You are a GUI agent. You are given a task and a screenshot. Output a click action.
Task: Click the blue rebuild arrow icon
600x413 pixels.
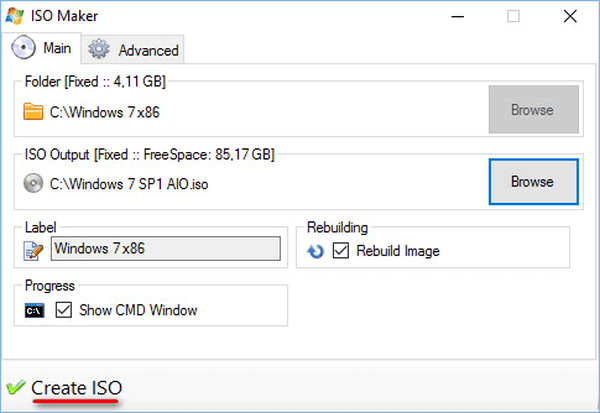pyautogui.click(x=317, y=251)
